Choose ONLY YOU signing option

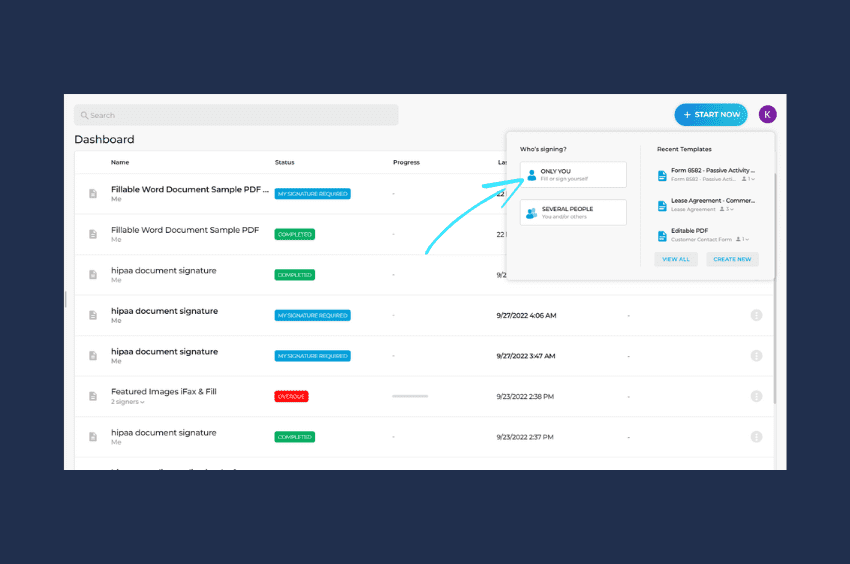pos(573,175)
